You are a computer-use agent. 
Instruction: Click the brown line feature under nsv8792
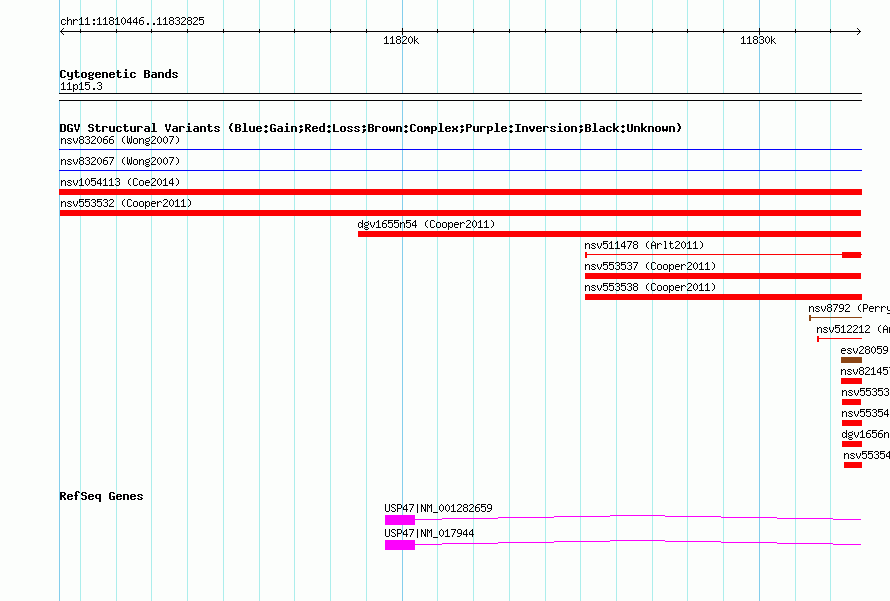(x=836, y=318)
